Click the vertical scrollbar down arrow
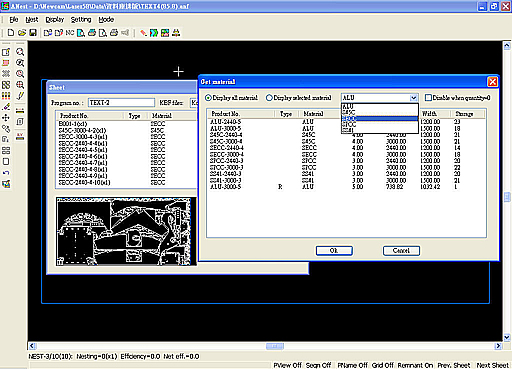The height and width of the screenshot is (369, 512). 507,338
